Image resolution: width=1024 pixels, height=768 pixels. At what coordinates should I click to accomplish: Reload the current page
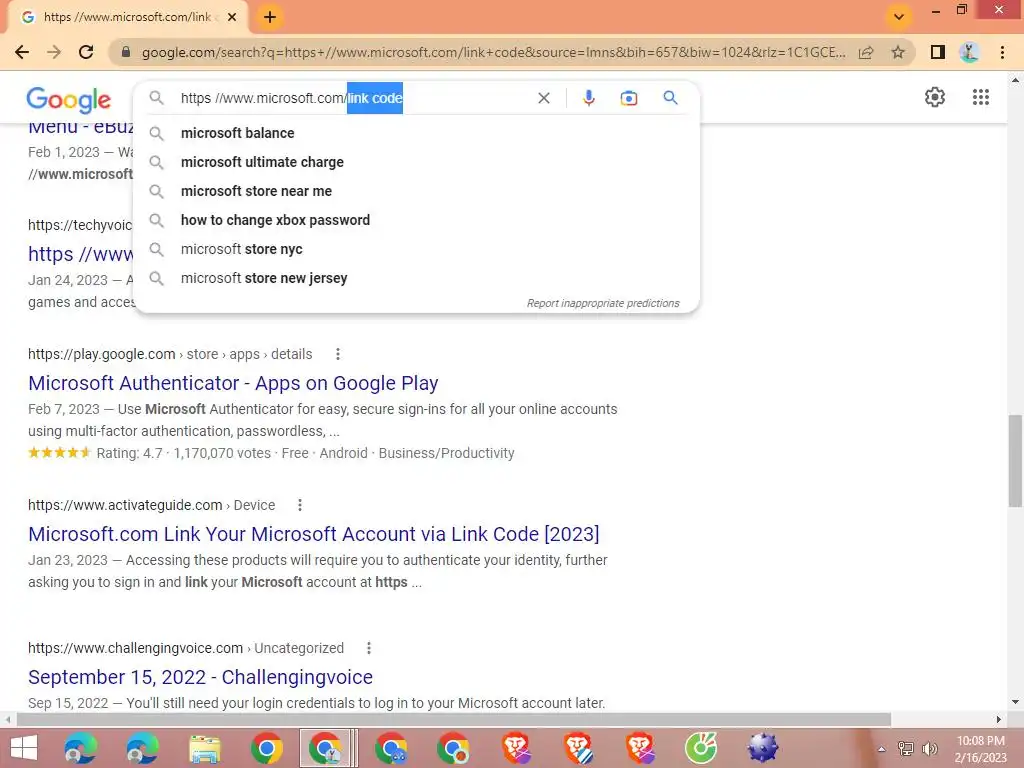click(x=86, y=52)
